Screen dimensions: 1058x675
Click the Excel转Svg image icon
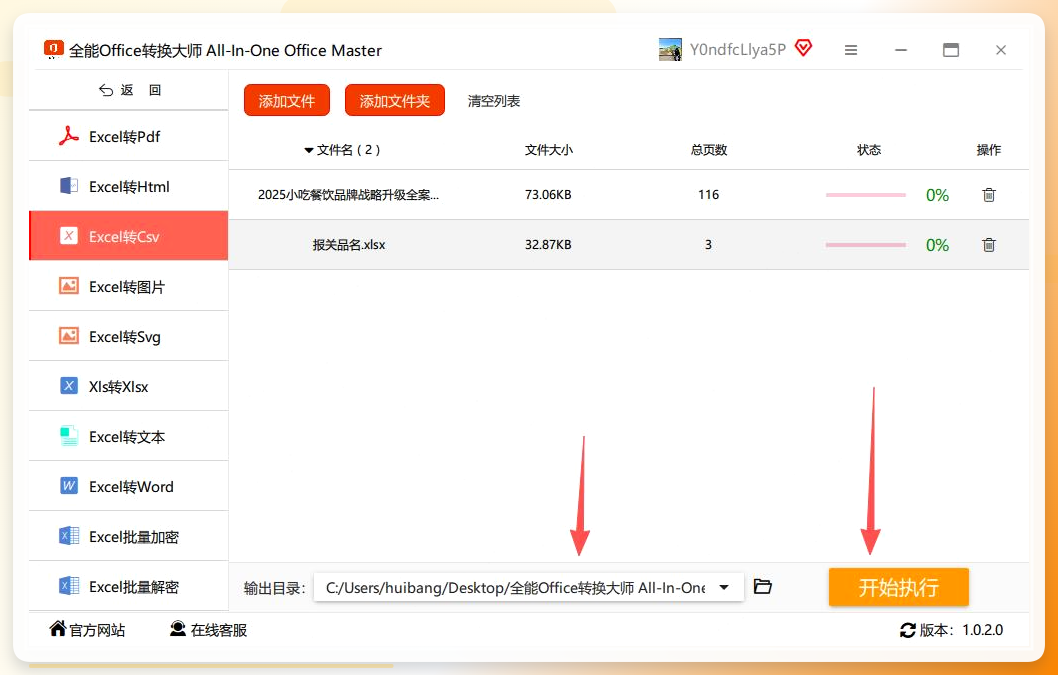[x=69, y=335]
